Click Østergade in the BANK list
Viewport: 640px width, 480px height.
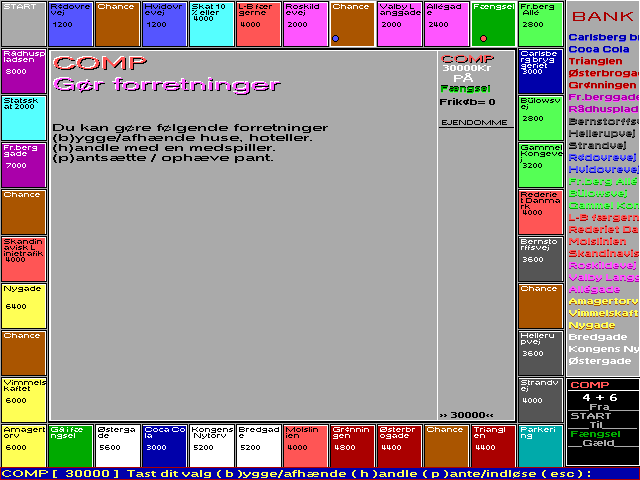(x=600, y=361)
